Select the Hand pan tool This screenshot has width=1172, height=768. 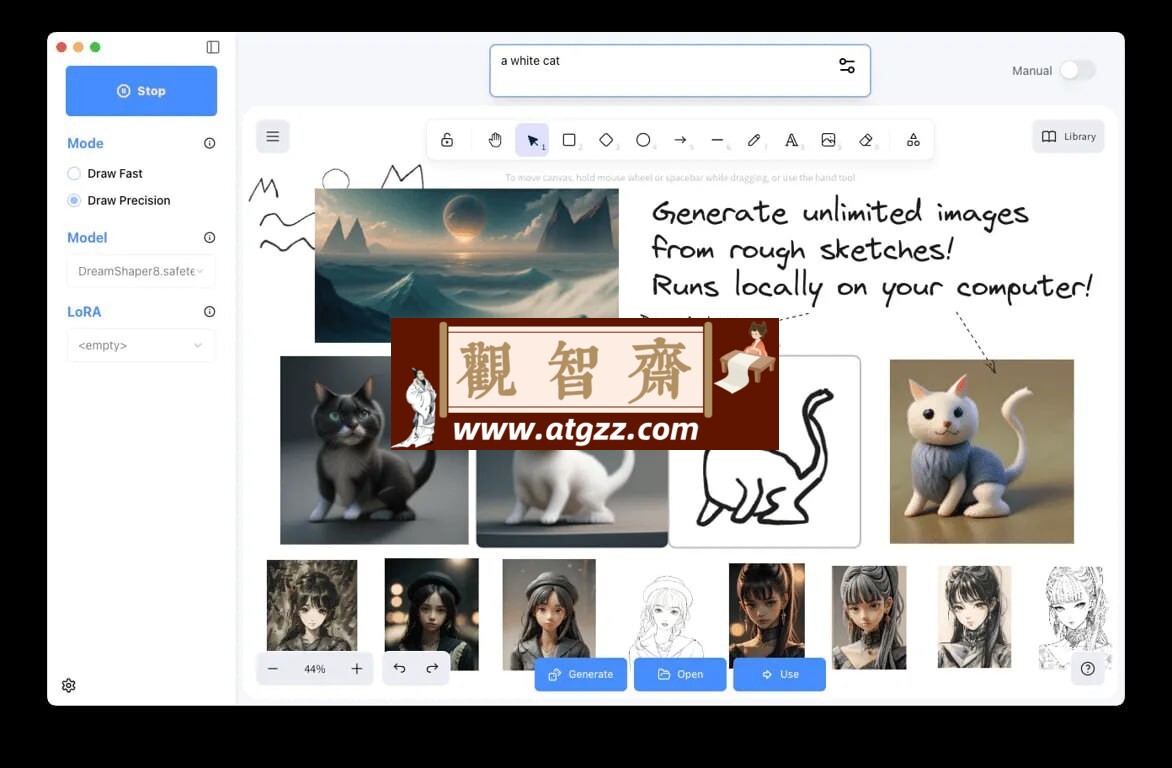coord(495,140)
